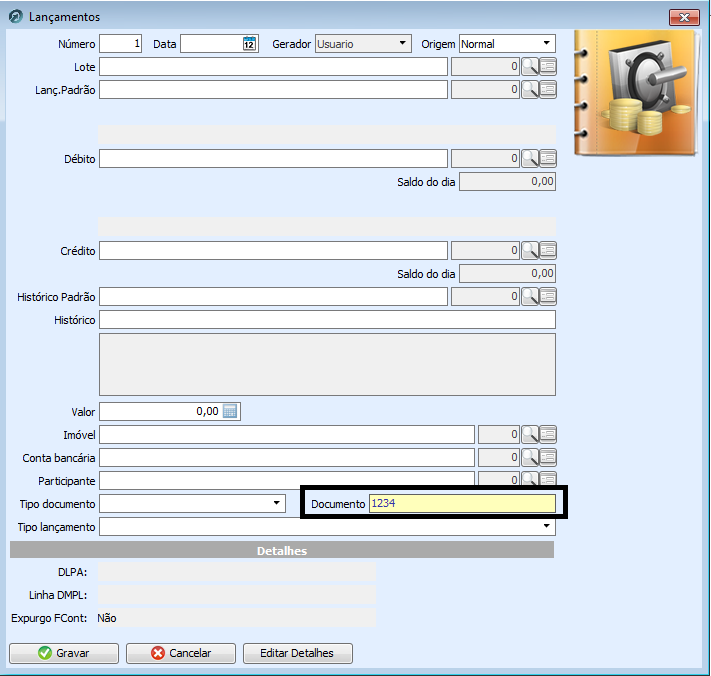Close the Lançamentos window

click(684, 17)
